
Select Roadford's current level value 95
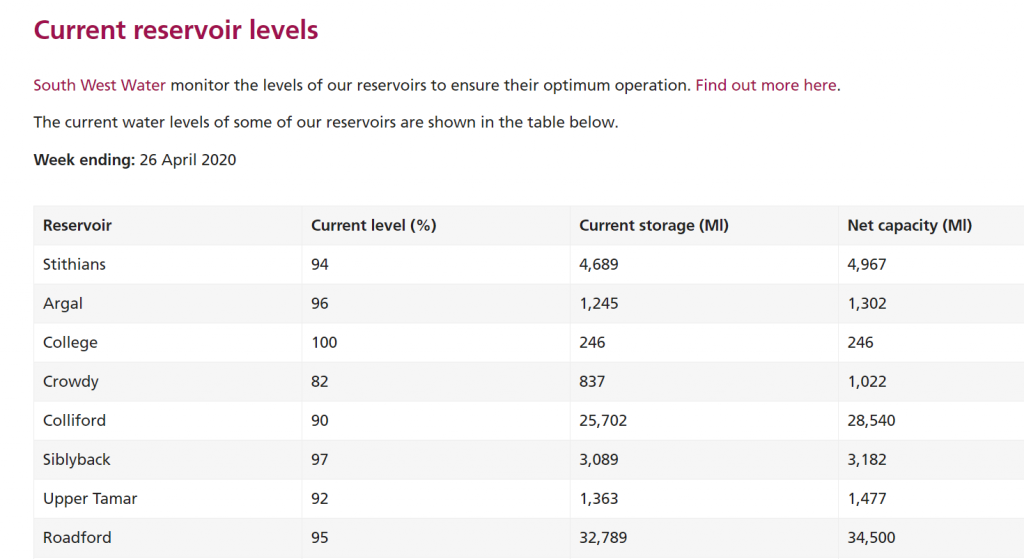pos(319,538)
